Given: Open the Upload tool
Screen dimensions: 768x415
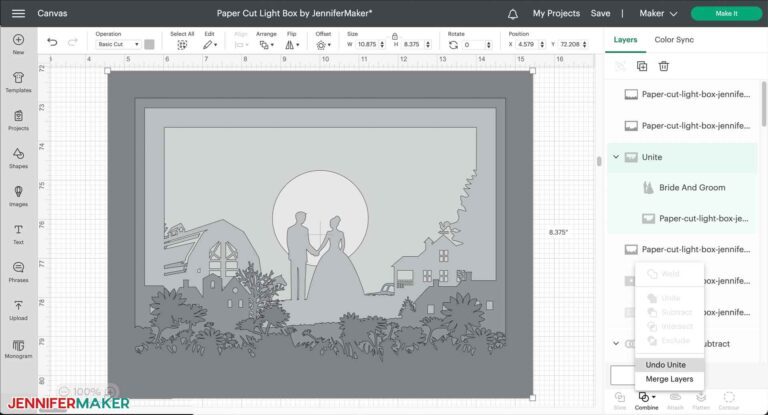Looking at the screenshot, I should [18, 310].
